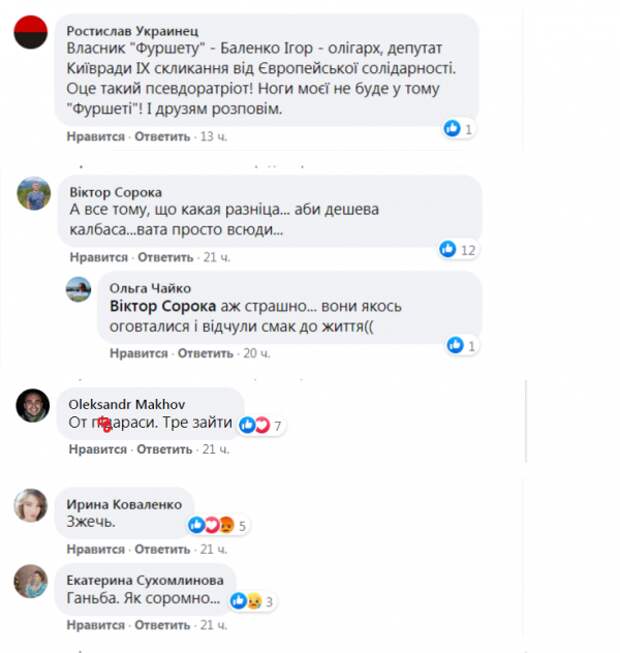The width and height of the screenshot is (620, 653).
Task: Click like reaction icon on Ольга Чайко reply
Action: [455, 345]
